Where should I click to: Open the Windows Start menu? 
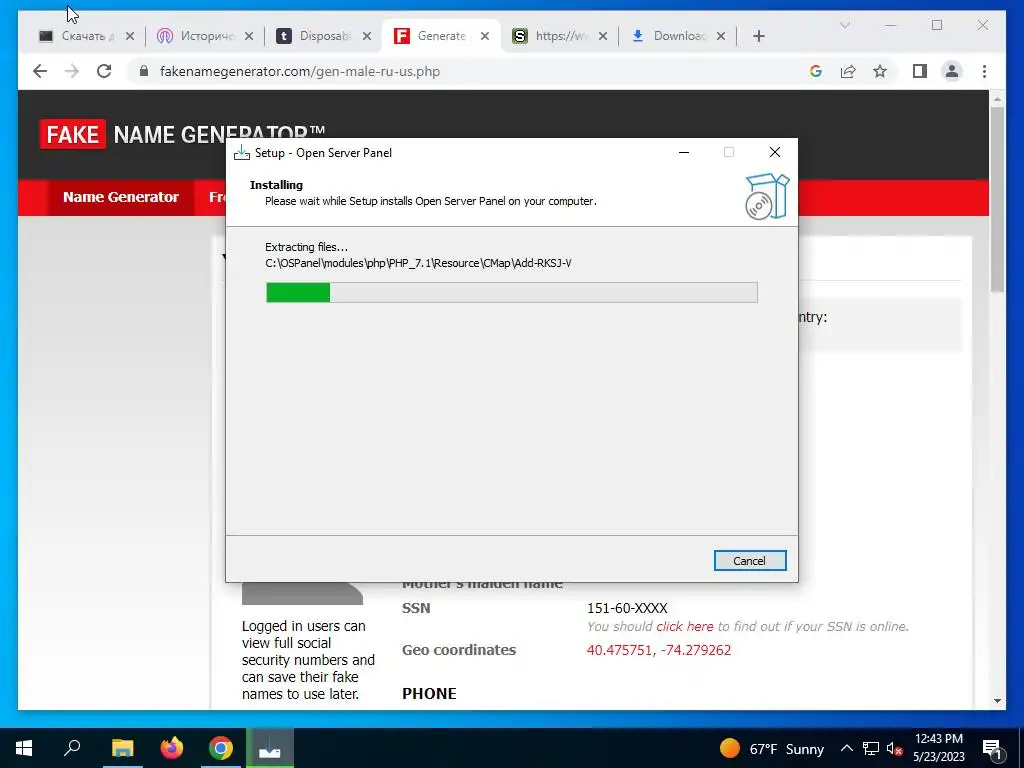click(24, 748)
